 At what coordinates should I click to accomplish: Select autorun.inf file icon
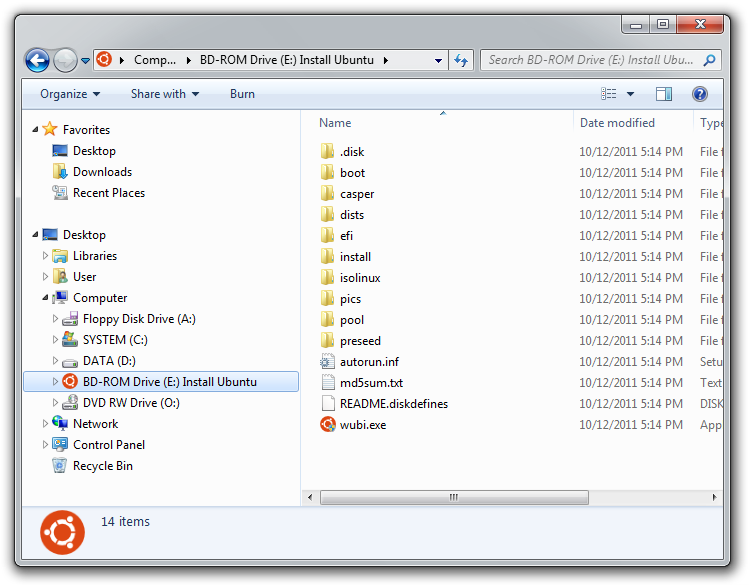327,362
